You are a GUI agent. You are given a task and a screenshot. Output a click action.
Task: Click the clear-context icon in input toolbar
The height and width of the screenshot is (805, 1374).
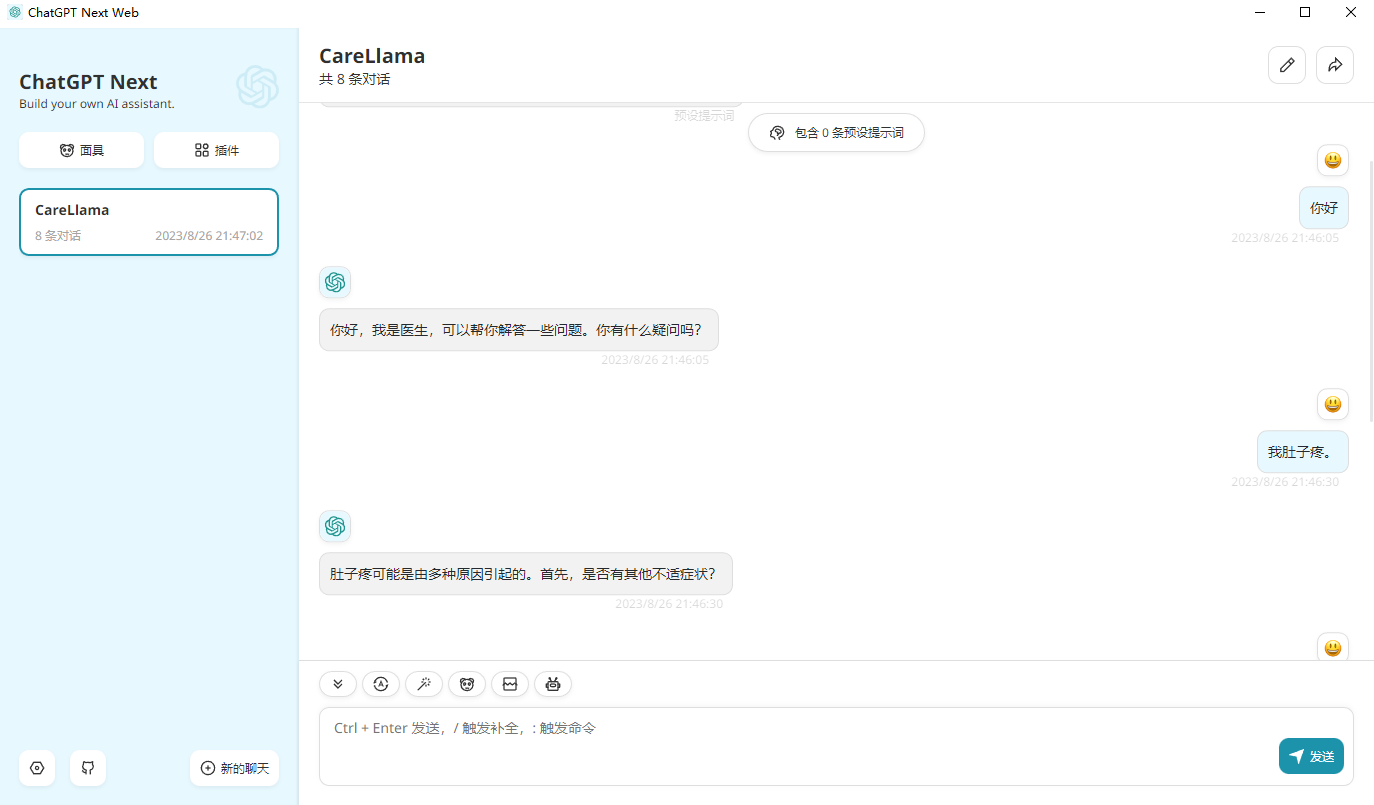pos(510,684)
